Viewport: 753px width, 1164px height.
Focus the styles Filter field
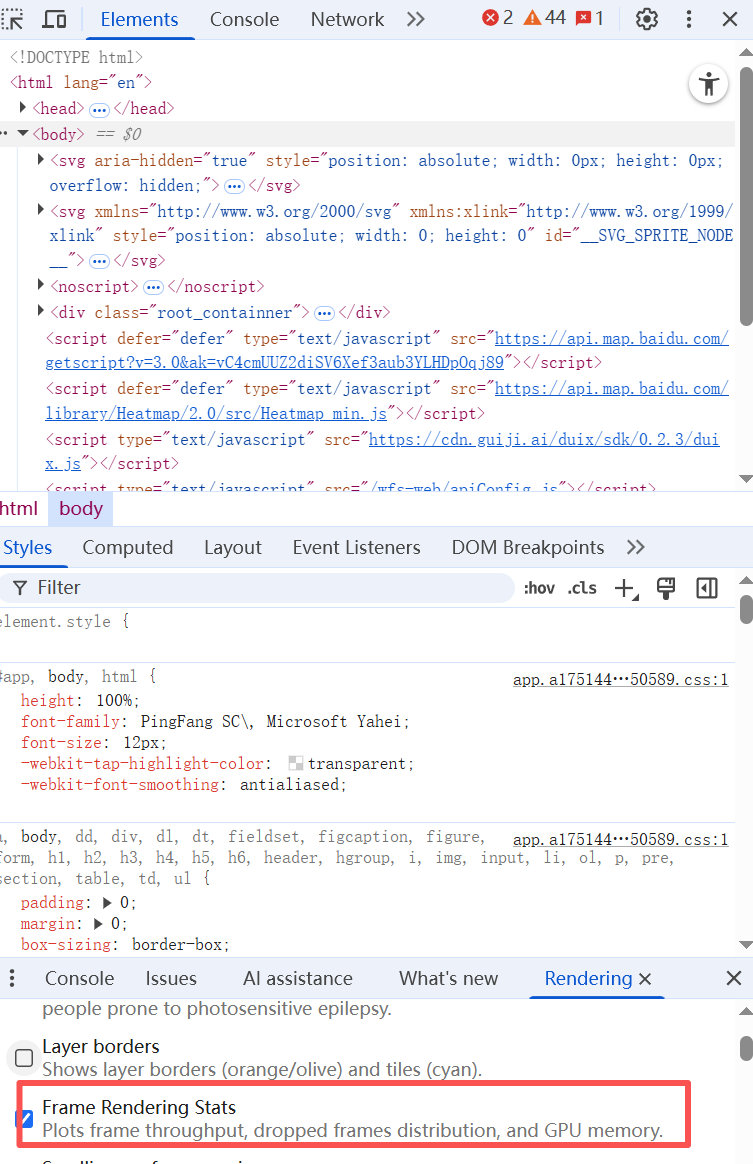pos(258,588)
